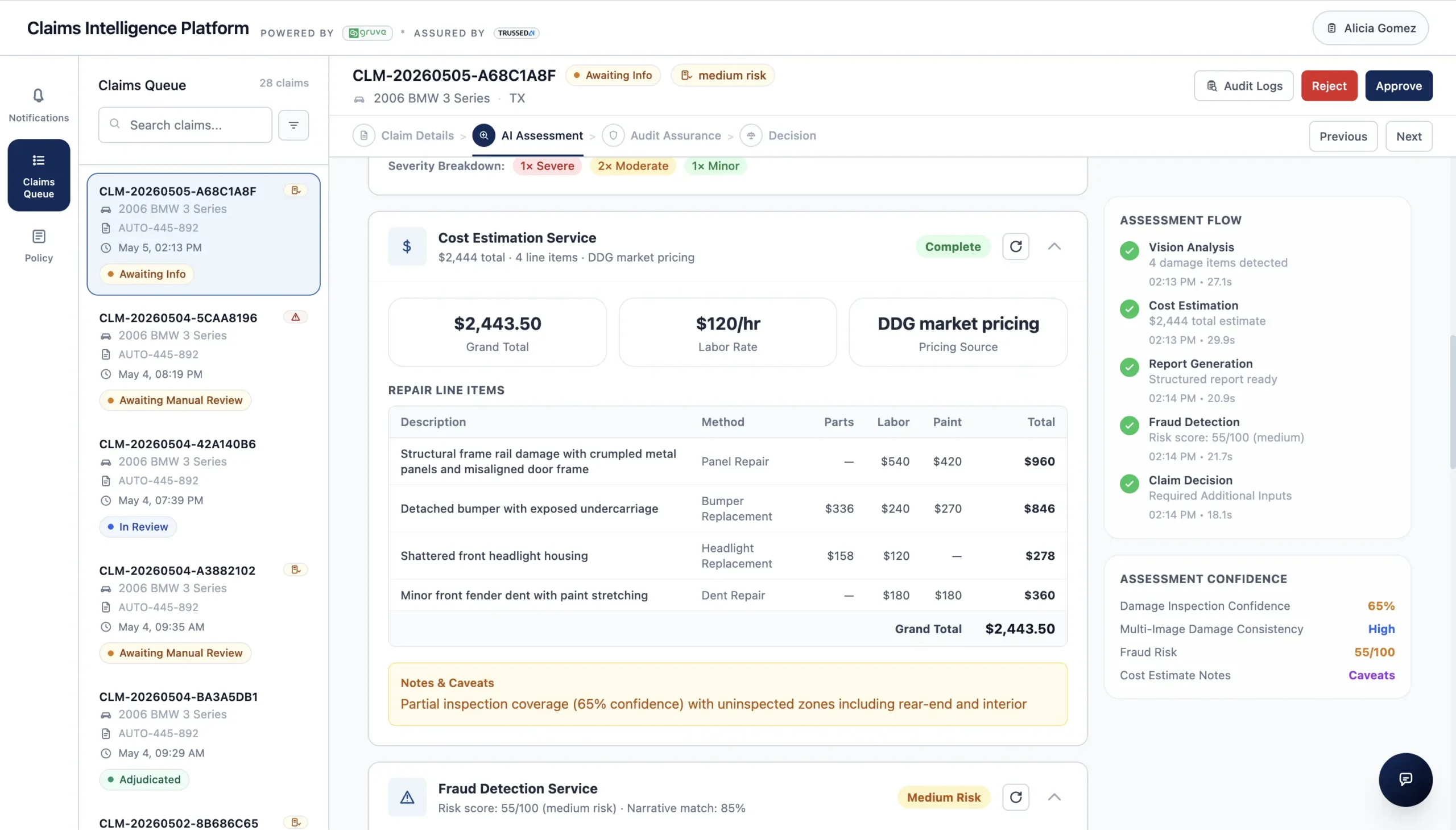Screen dimensions: 1456x830
Task: Open the Decision tab
Action: pyautogui.click(x=778, y=135)
